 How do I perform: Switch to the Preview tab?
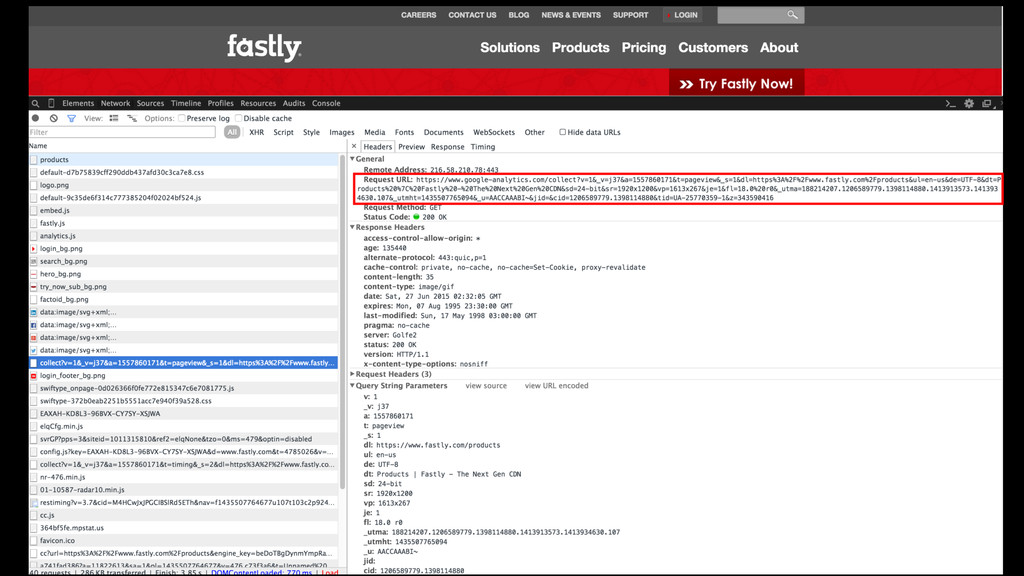(x=411, y=147)
